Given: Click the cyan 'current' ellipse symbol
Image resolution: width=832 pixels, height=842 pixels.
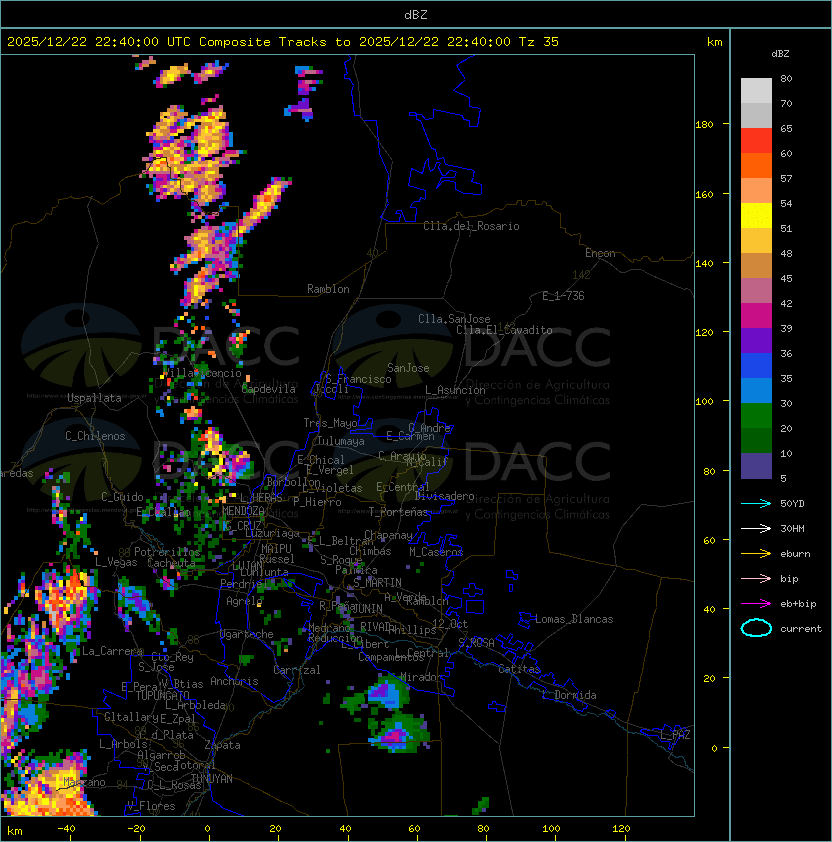Looking at the screenshot, I should (x=756, y=628).
